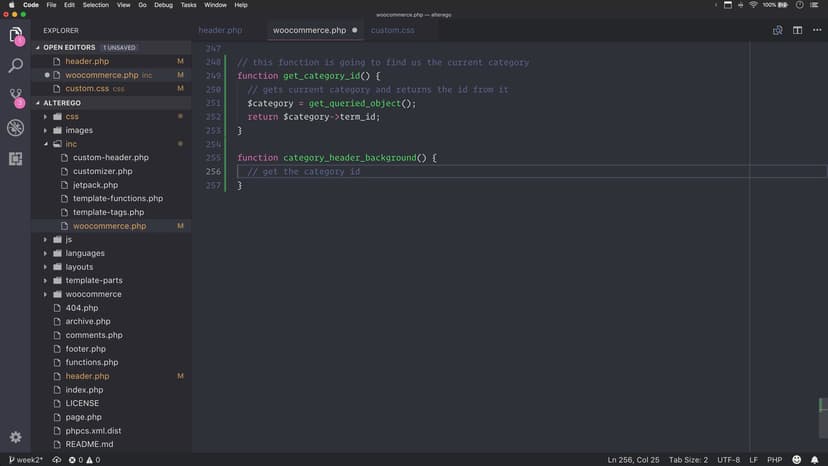Open the Extensions view icon

pos(15,158)
